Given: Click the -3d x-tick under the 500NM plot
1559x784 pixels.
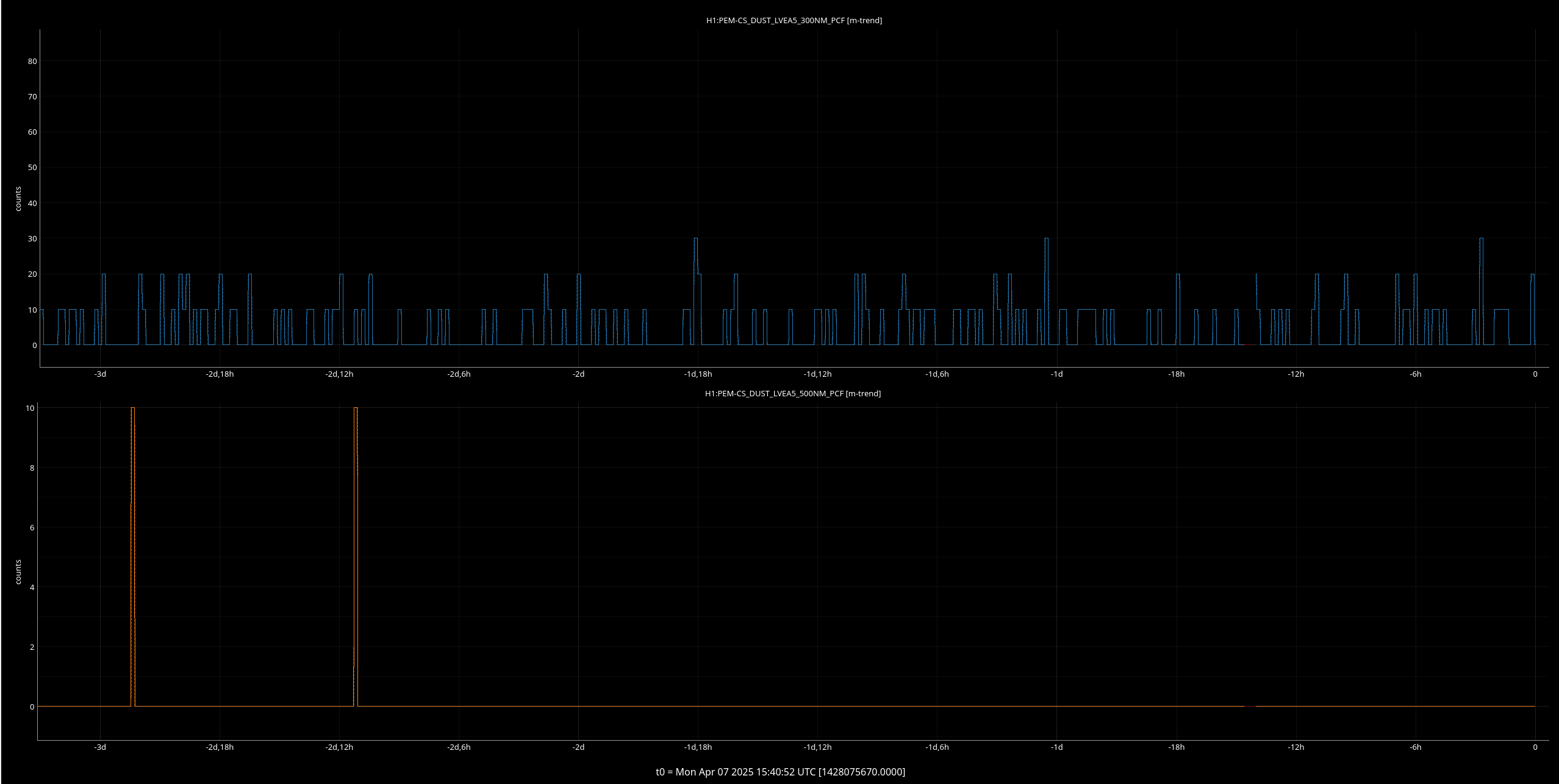Looking at the screenshot, I should [100, 747].
